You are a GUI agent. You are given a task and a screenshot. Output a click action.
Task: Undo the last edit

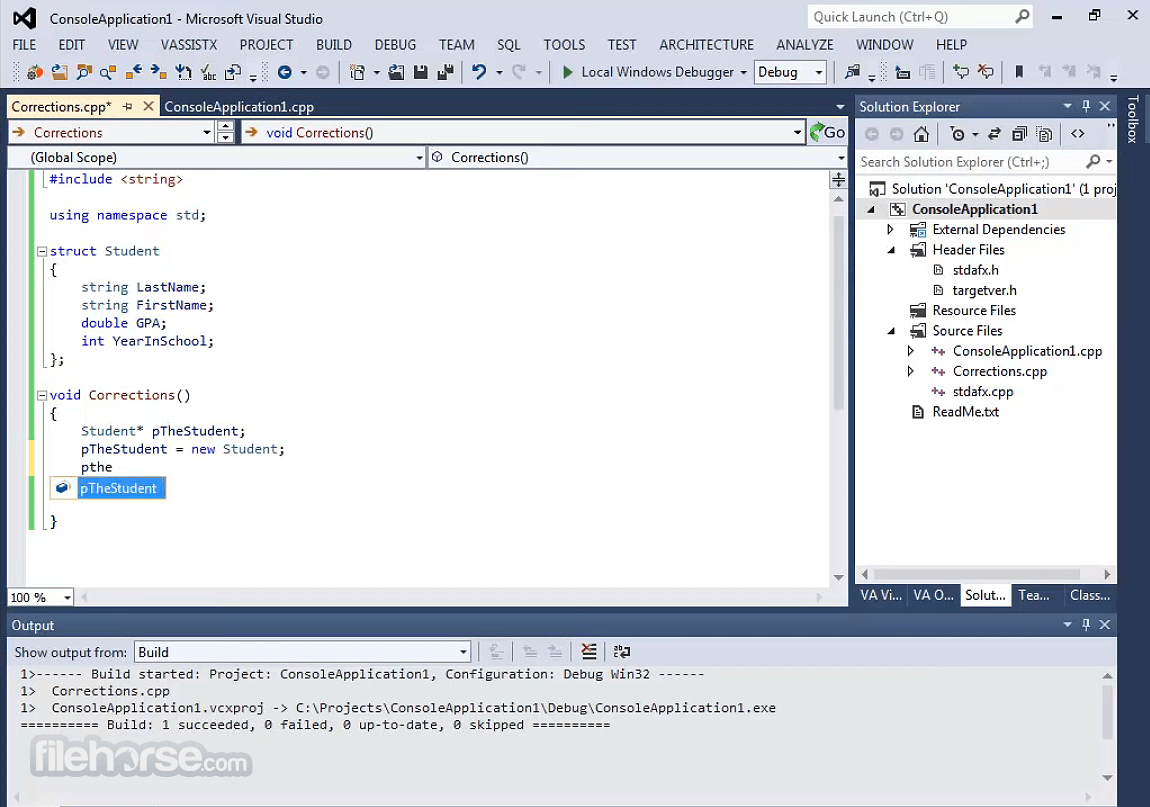click(479, 72)
